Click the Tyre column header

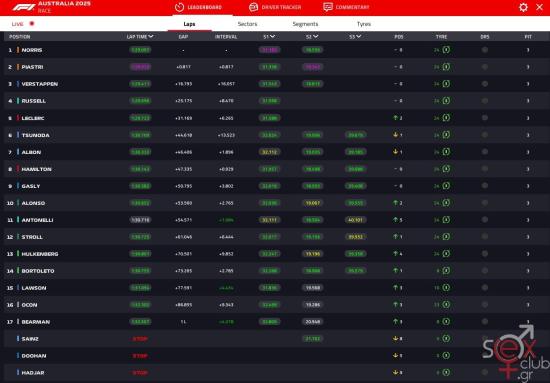click(x=442, y=37)
